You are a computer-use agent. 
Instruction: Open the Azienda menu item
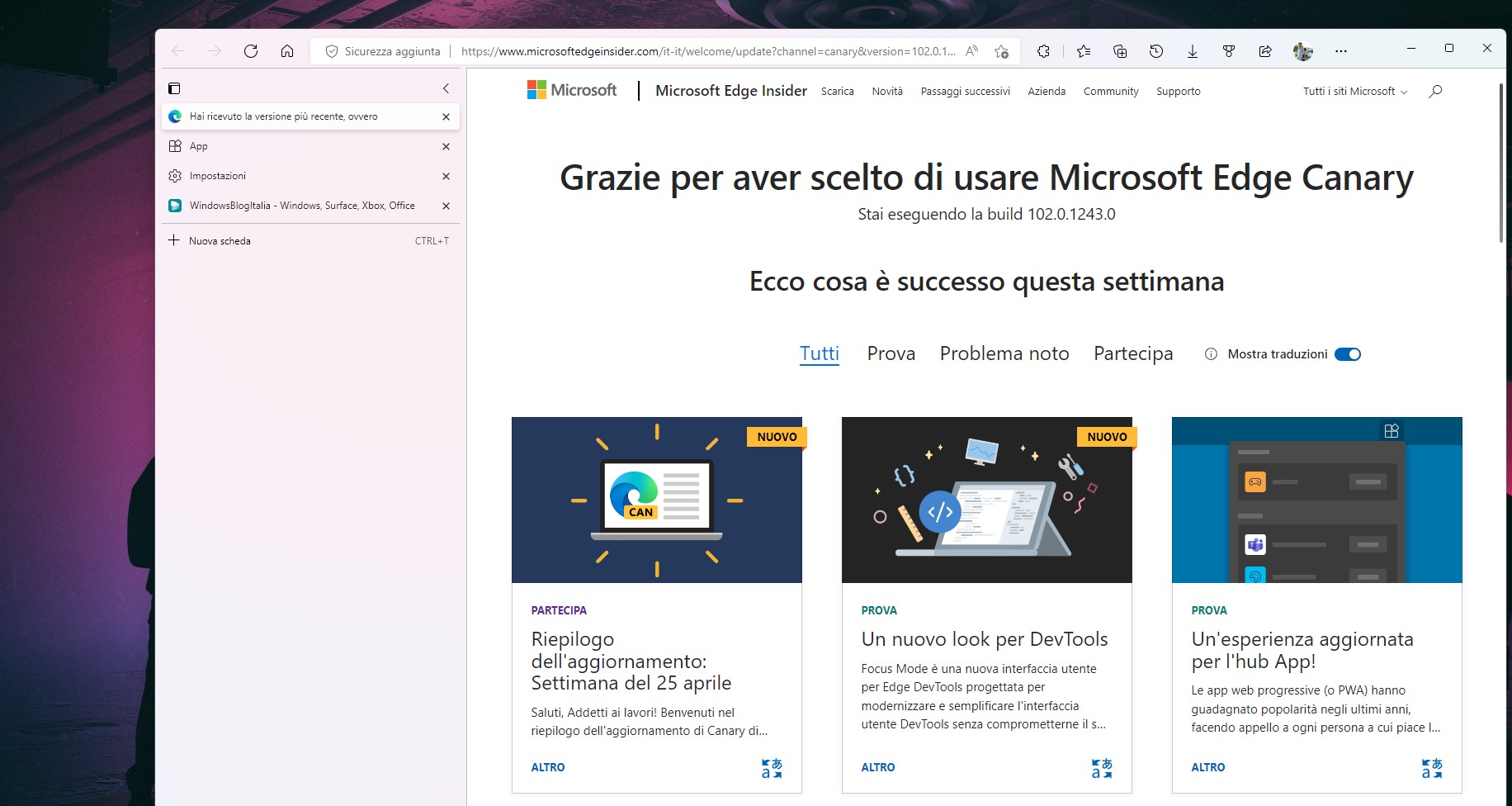(1047, 92)
